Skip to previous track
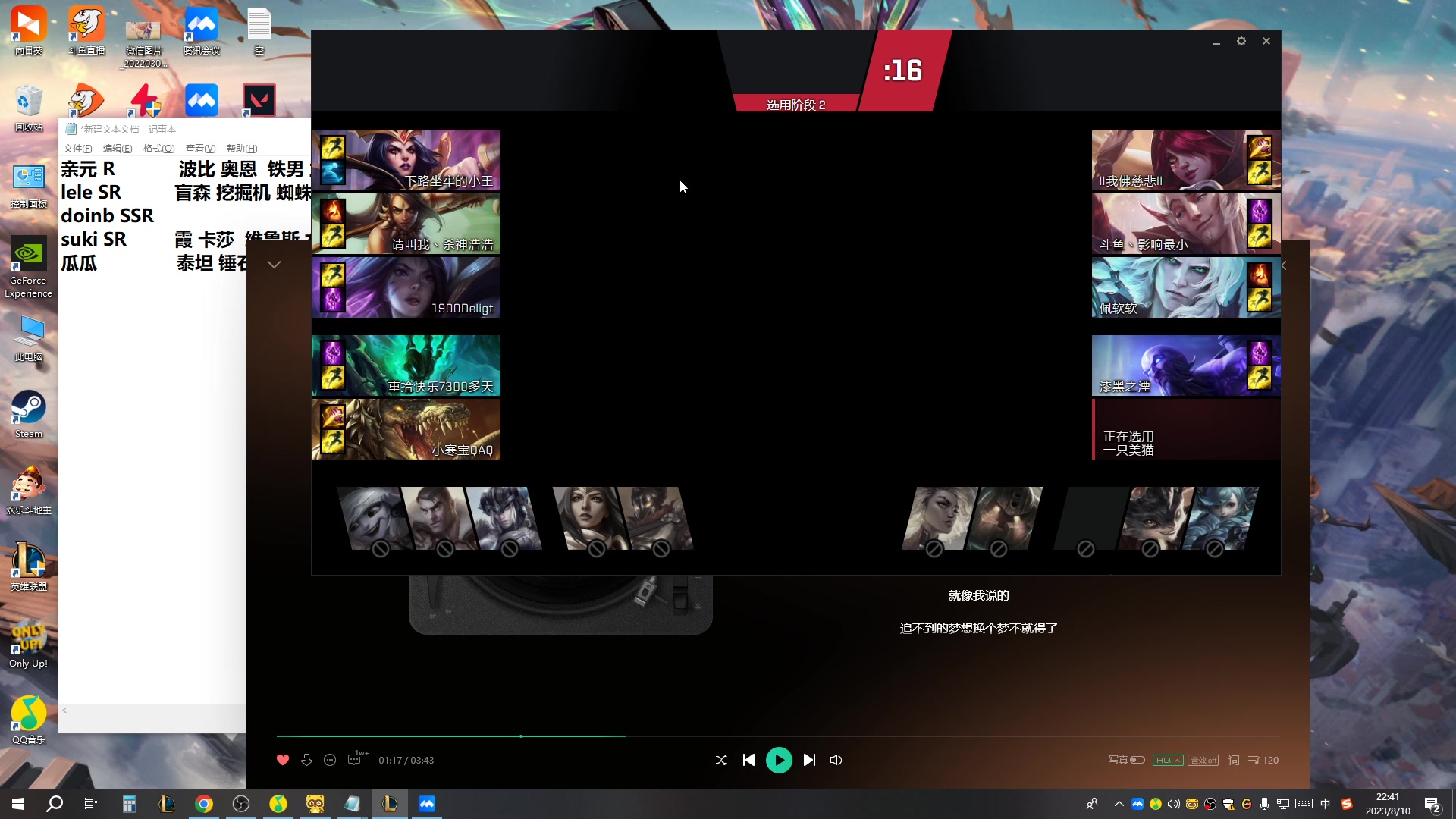The width and height of the screenshot is (1456, 819). tap(748, 760)
